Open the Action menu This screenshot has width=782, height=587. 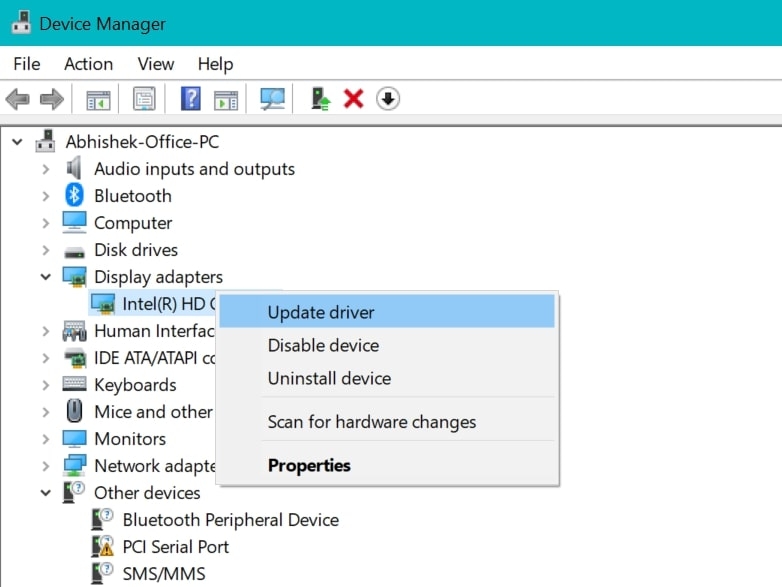89,64
